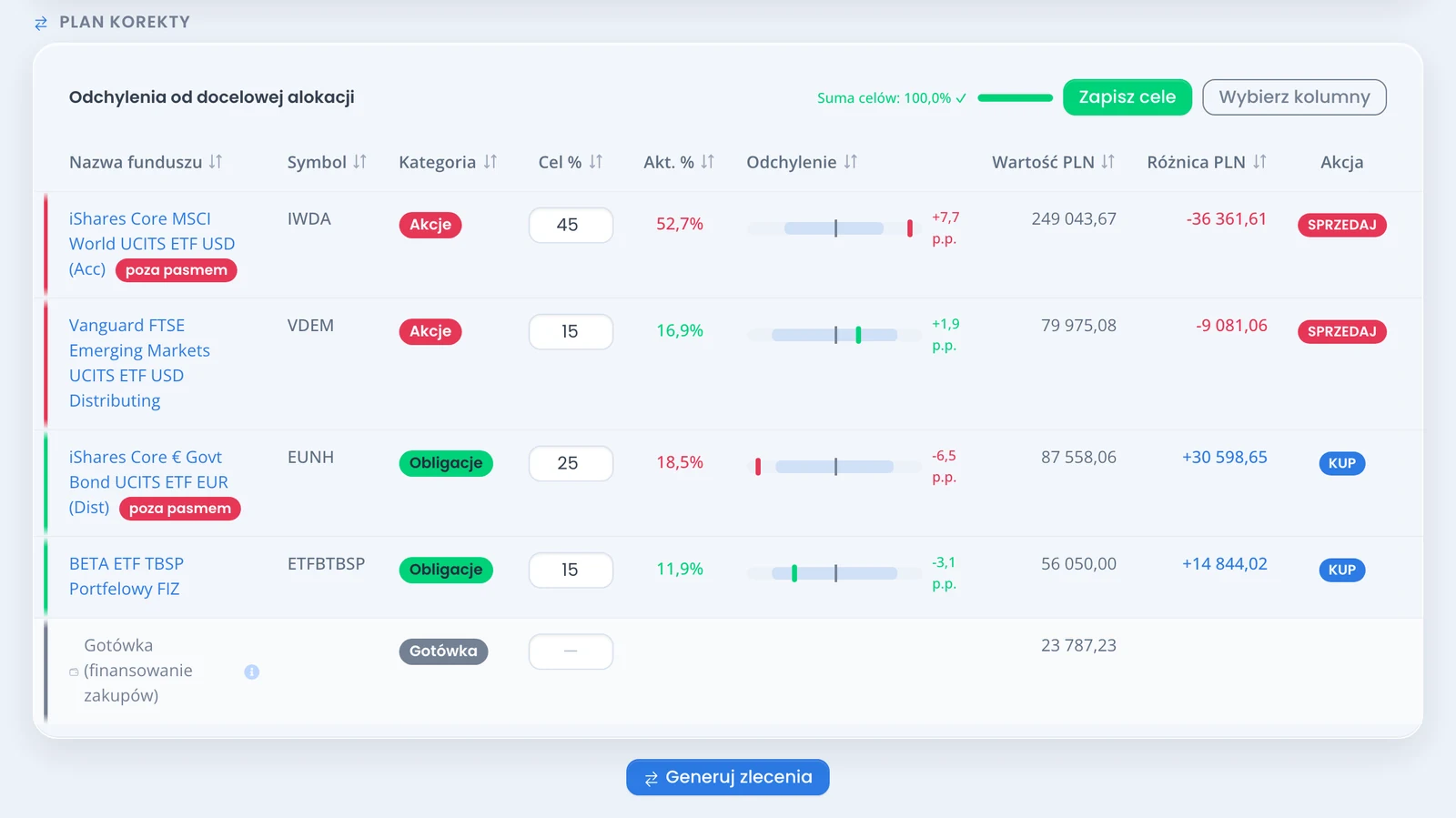
Task: Sort by Akt. % arrows icon
Action: click(708, 162)
